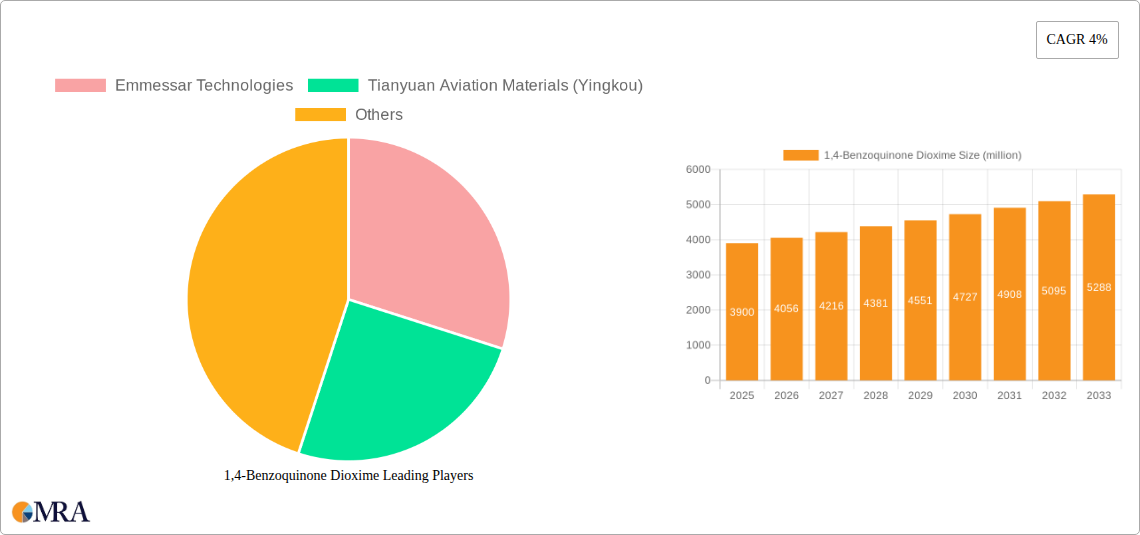Click the 1000 y-axis label
The image size is (1140, 535).
(x=698, y=345)
